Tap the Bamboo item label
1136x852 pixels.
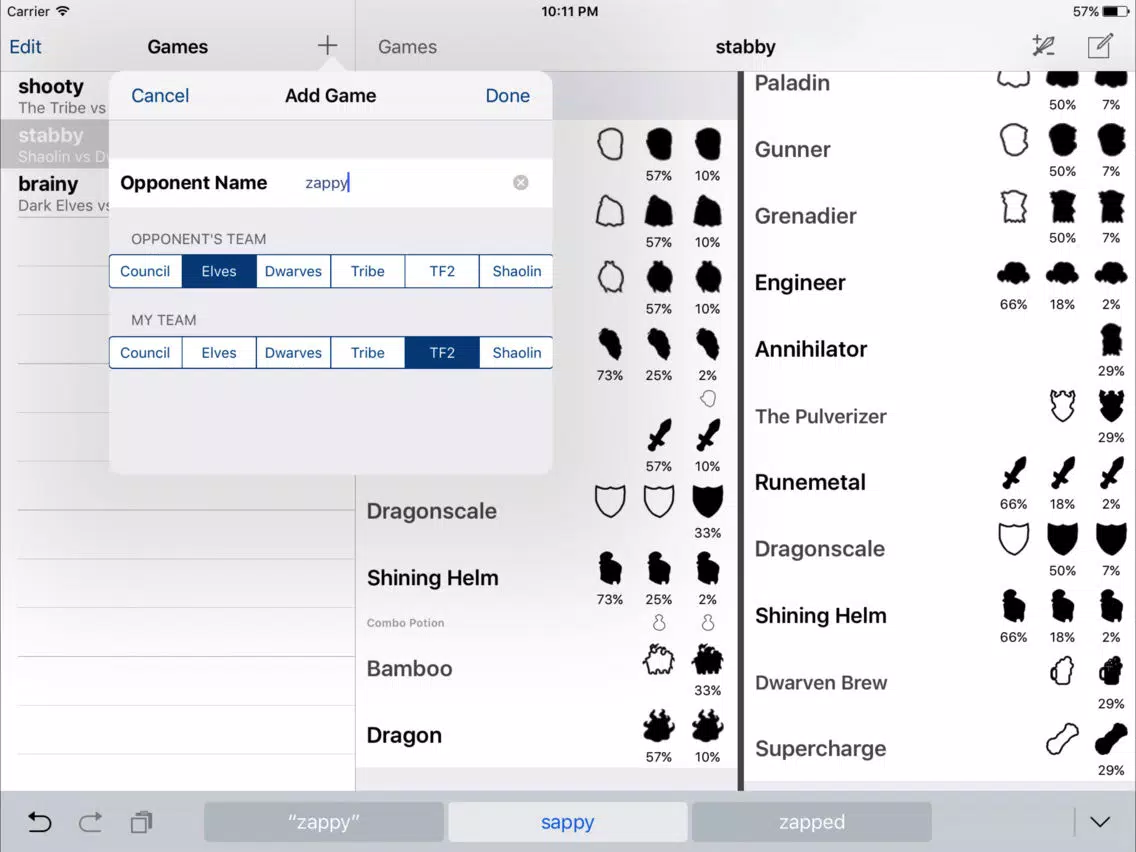[409, 668]
